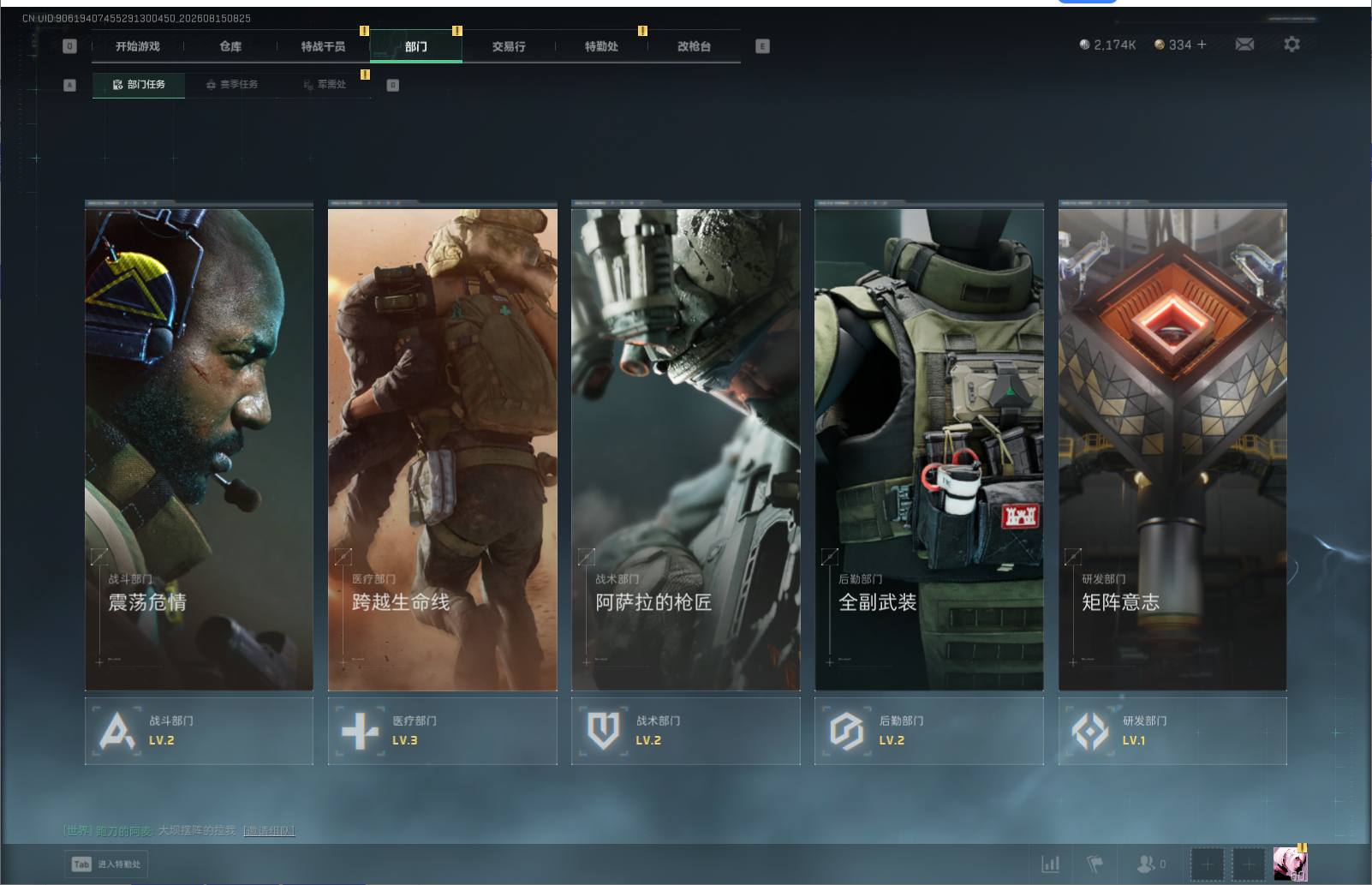The image size is (1372, 885).
Task: Click the 邀请组队 invite link in chat
Action: click(269, 830)
